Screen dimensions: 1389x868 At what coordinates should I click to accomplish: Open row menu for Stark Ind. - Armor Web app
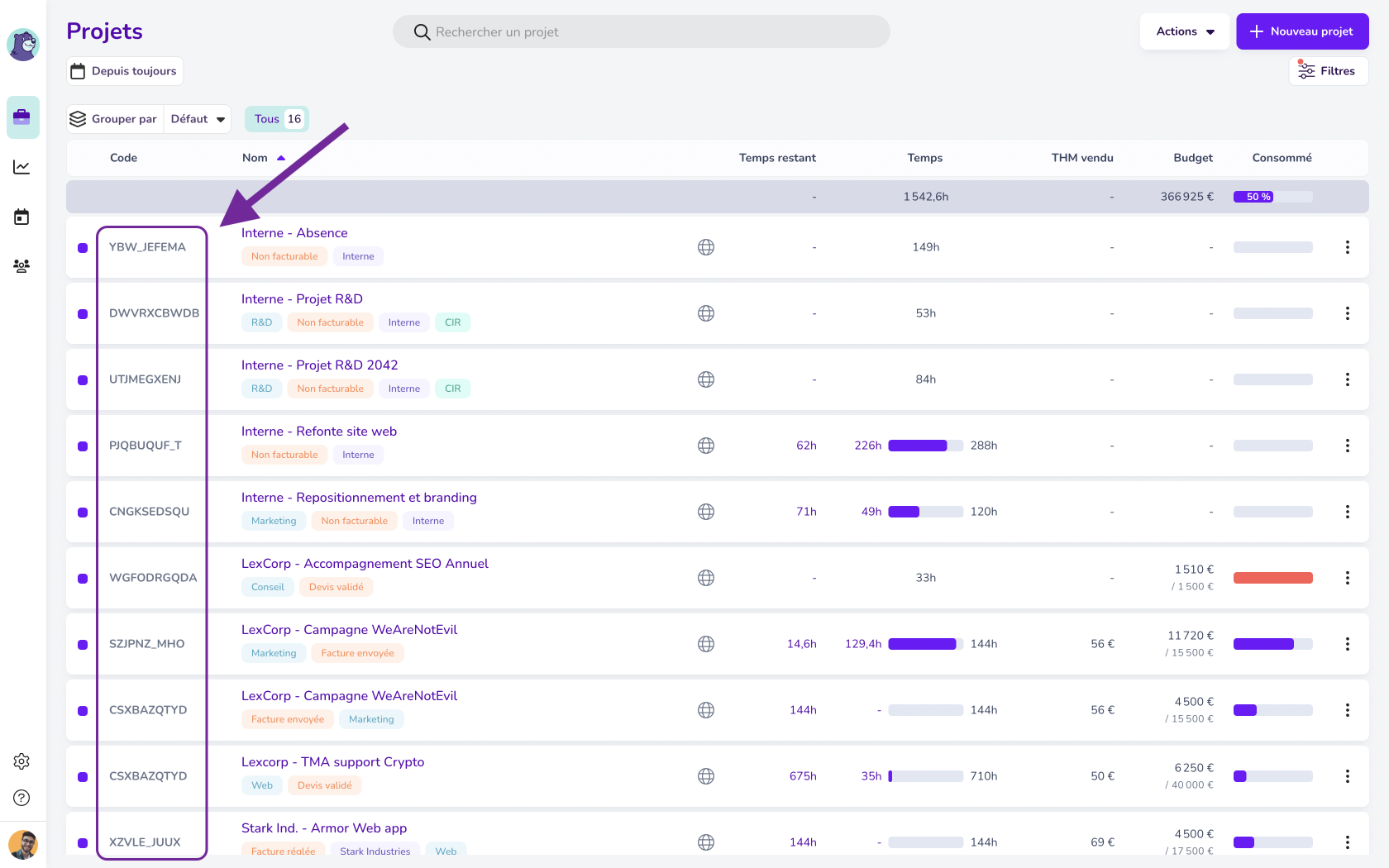1348,842
